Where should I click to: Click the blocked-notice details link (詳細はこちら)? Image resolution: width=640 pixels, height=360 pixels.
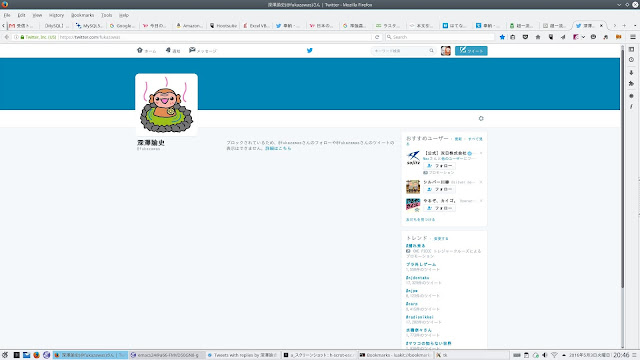click(278, 149)
